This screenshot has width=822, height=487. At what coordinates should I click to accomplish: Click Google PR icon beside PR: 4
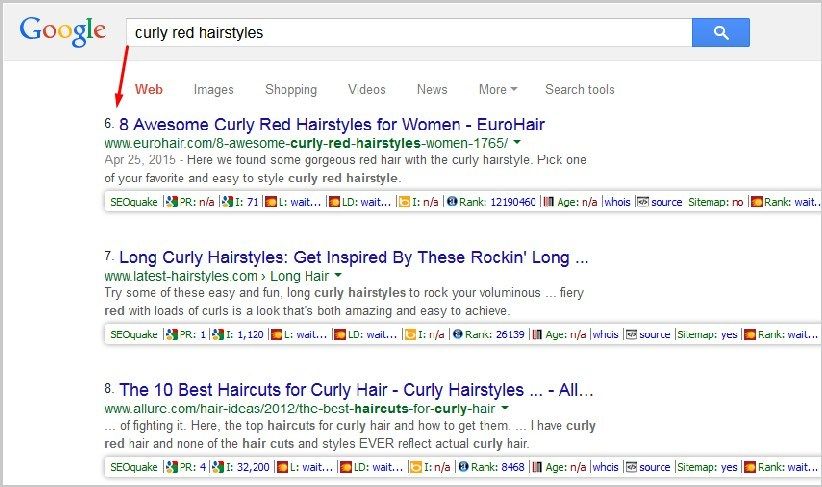(x=171, y=467)
